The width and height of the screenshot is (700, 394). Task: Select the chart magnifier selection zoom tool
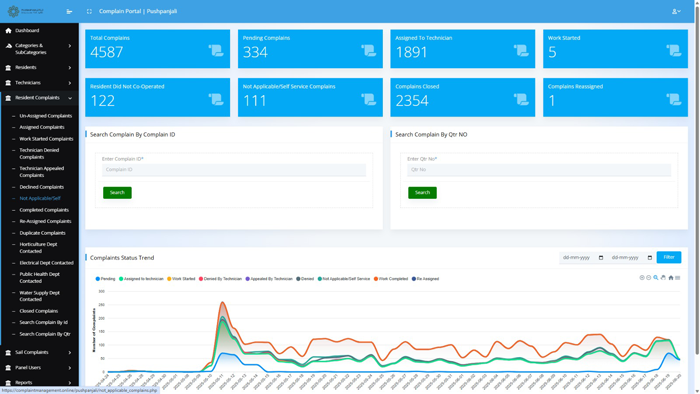click(x=656, y=278)
